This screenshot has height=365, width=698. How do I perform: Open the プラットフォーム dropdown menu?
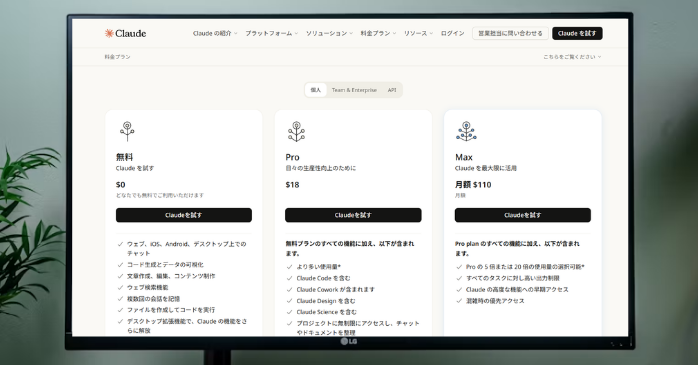[x=272, y=33]
